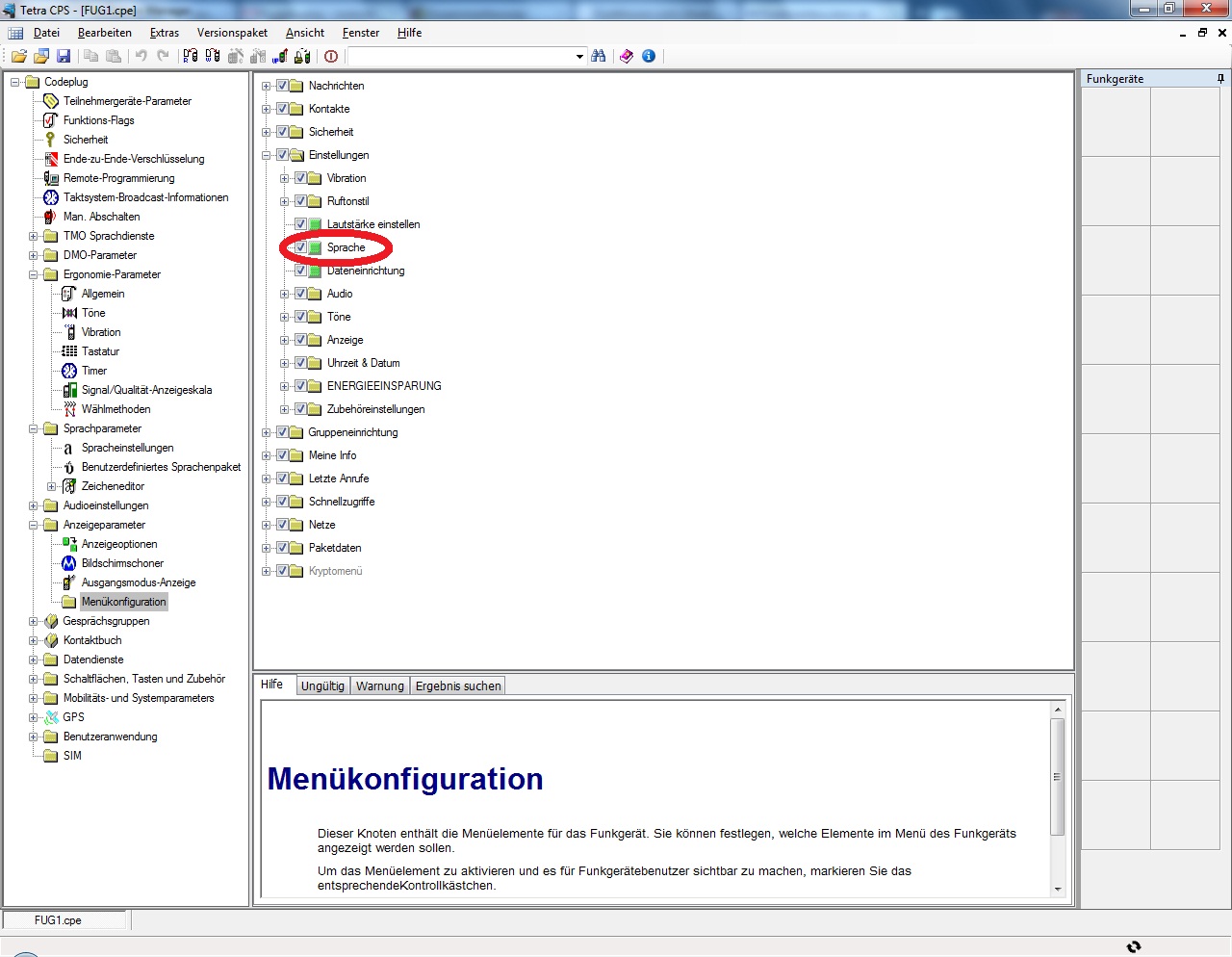Select the Menükonfiguration tree item
The image size is (1232, 957).
pyautogui.click(x=123, y=602)
